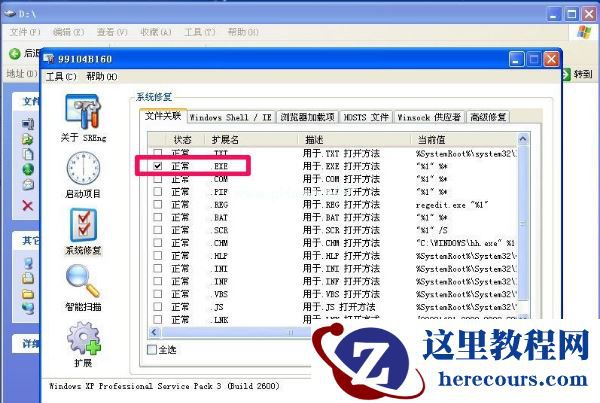Switch to the Winsock 供应者 tab

click(x=429, y=117)
